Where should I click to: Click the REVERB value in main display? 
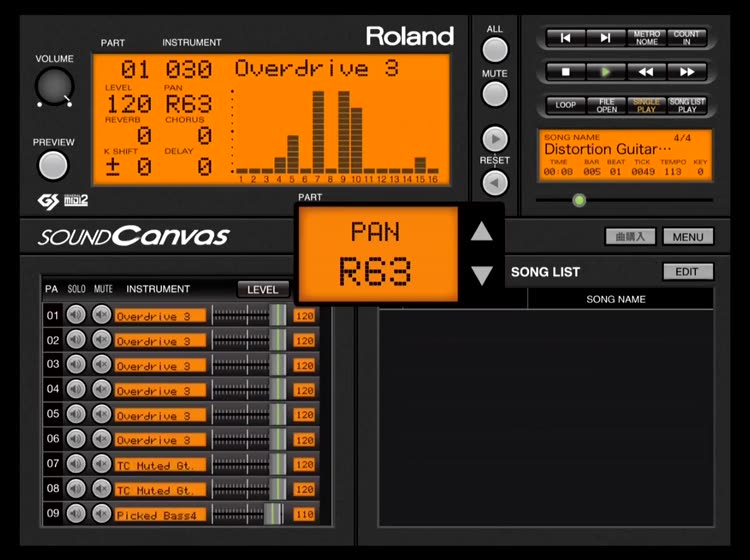(144, 136)
